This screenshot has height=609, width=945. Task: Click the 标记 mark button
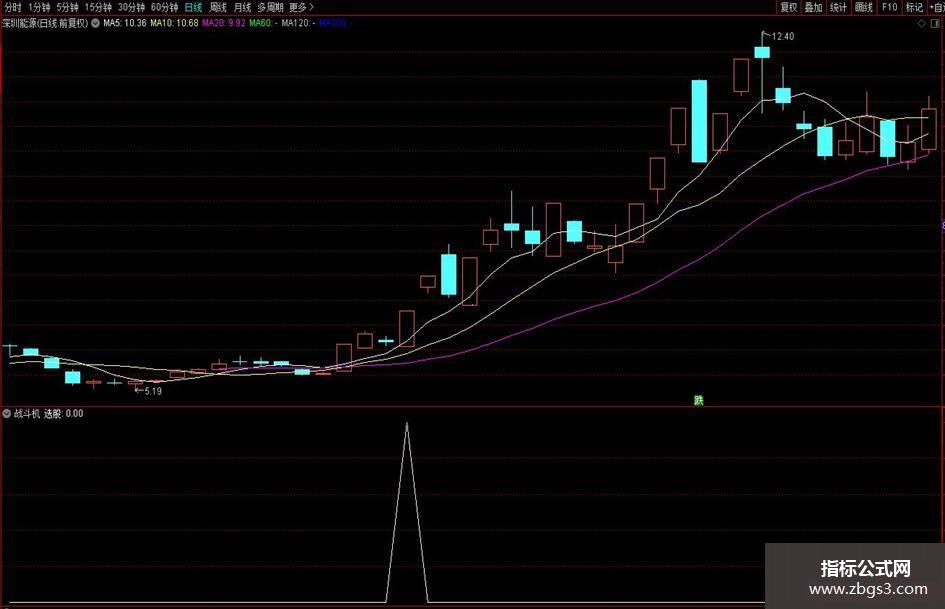tap(914, 7)
